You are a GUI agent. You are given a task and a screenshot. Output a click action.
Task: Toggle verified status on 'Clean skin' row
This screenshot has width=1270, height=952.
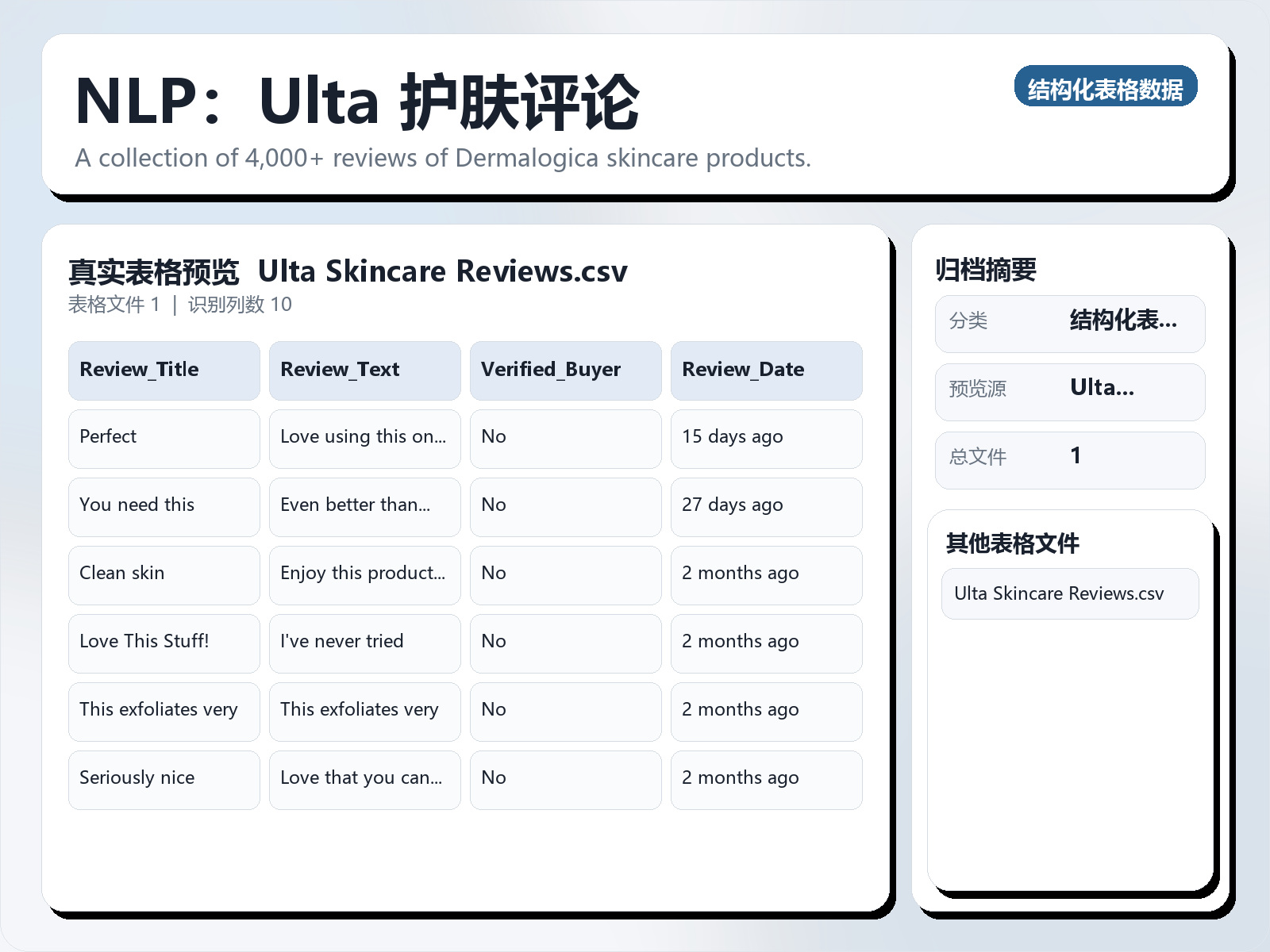565,574
